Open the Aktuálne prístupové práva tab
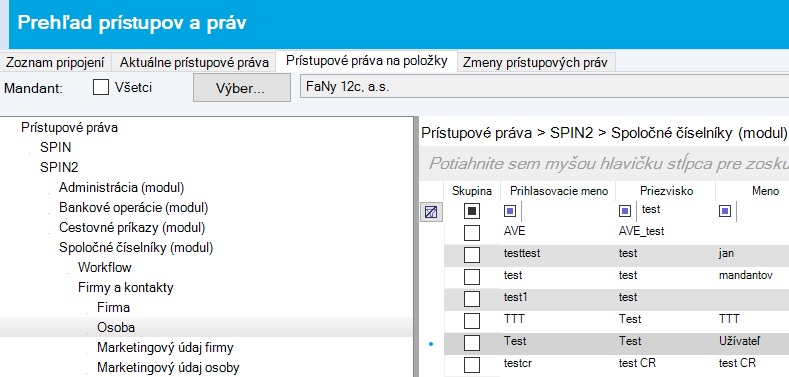The image size is (789, 377). point(194,62)
